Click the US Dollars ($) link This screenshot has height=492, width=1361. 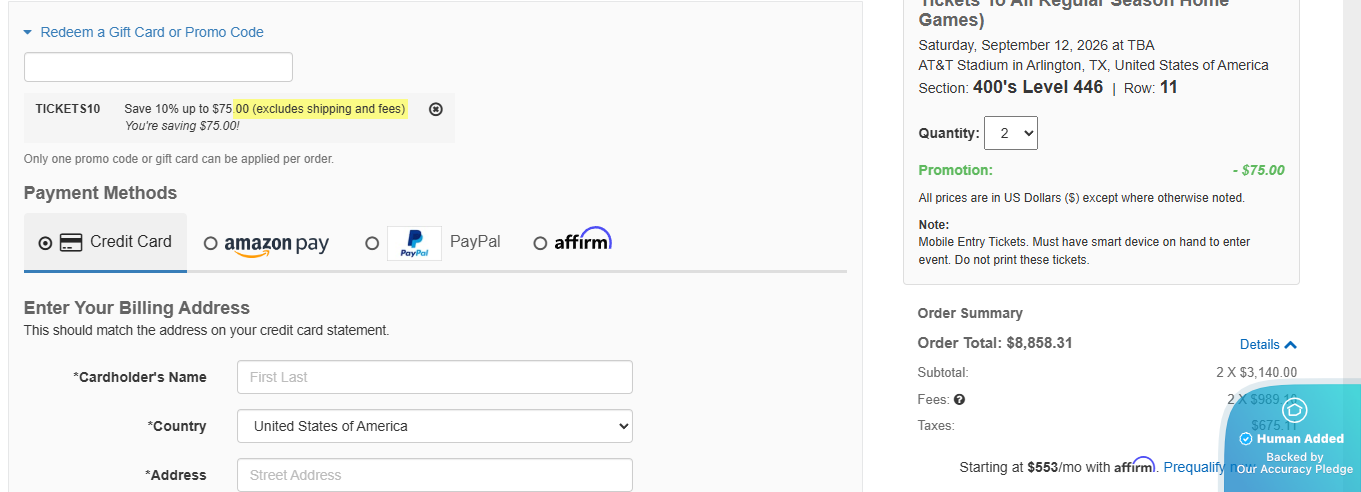1072,198
